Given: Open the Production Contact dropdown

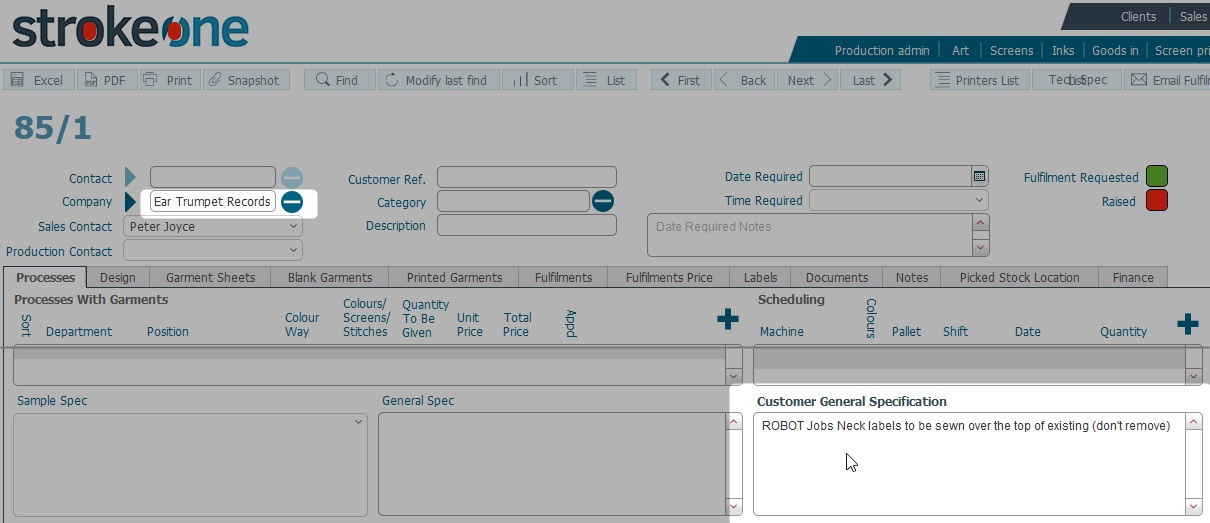Looking at the screenshot, I should [293, 251].
